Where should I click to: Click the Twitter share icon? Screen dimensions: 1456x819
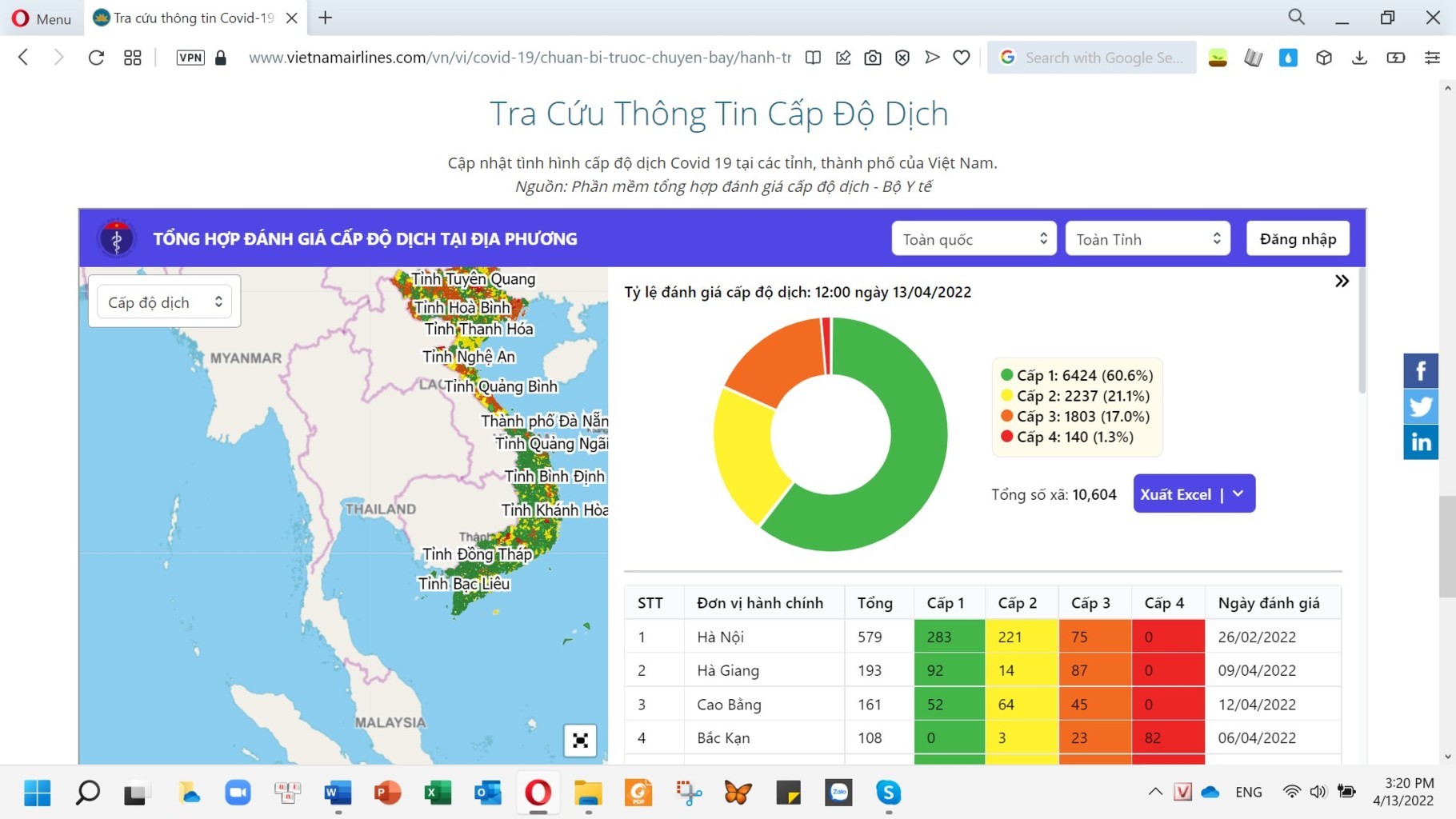tap(1420, 407)
